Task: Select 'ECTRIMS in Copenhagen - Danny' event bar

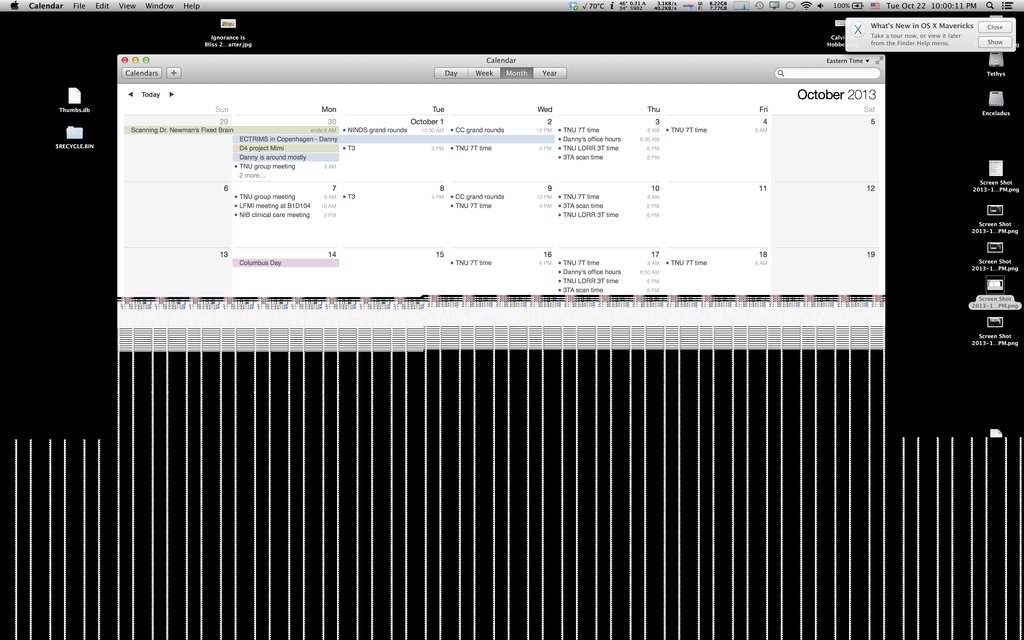Action: click(393, 139)
